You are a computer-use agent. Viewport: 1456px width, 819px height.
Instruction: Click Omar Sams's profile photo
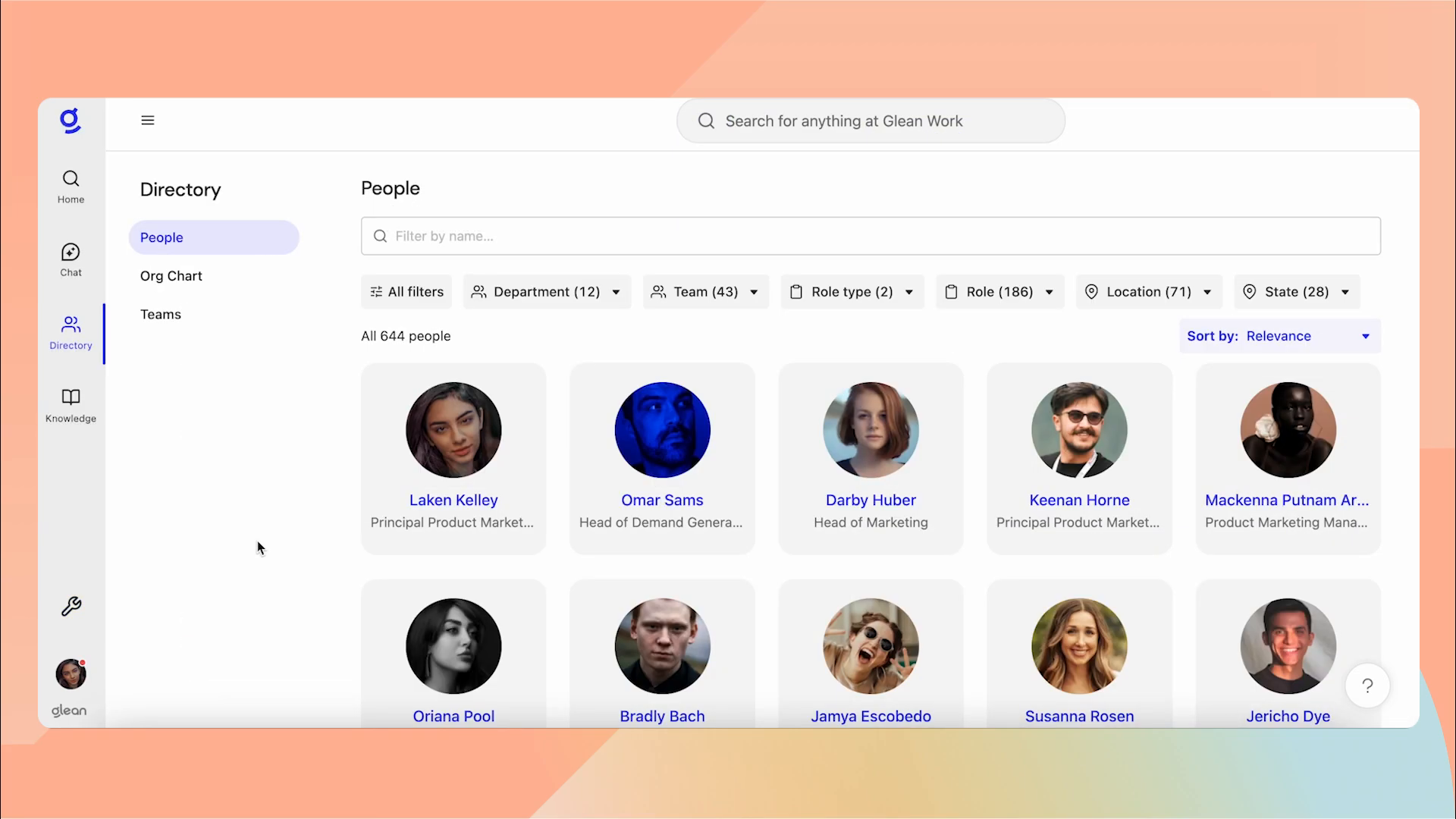coord(661,430)
